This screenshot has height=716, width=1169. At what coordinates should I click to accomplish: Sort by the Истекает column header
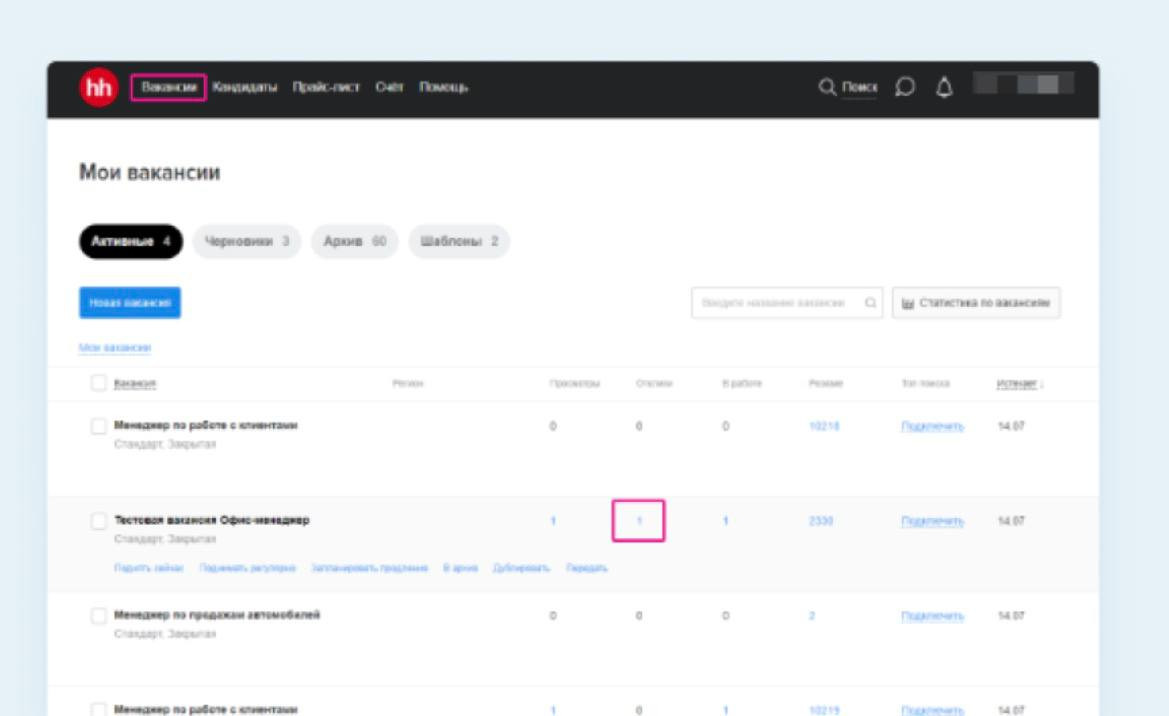tap(1014, 384)
